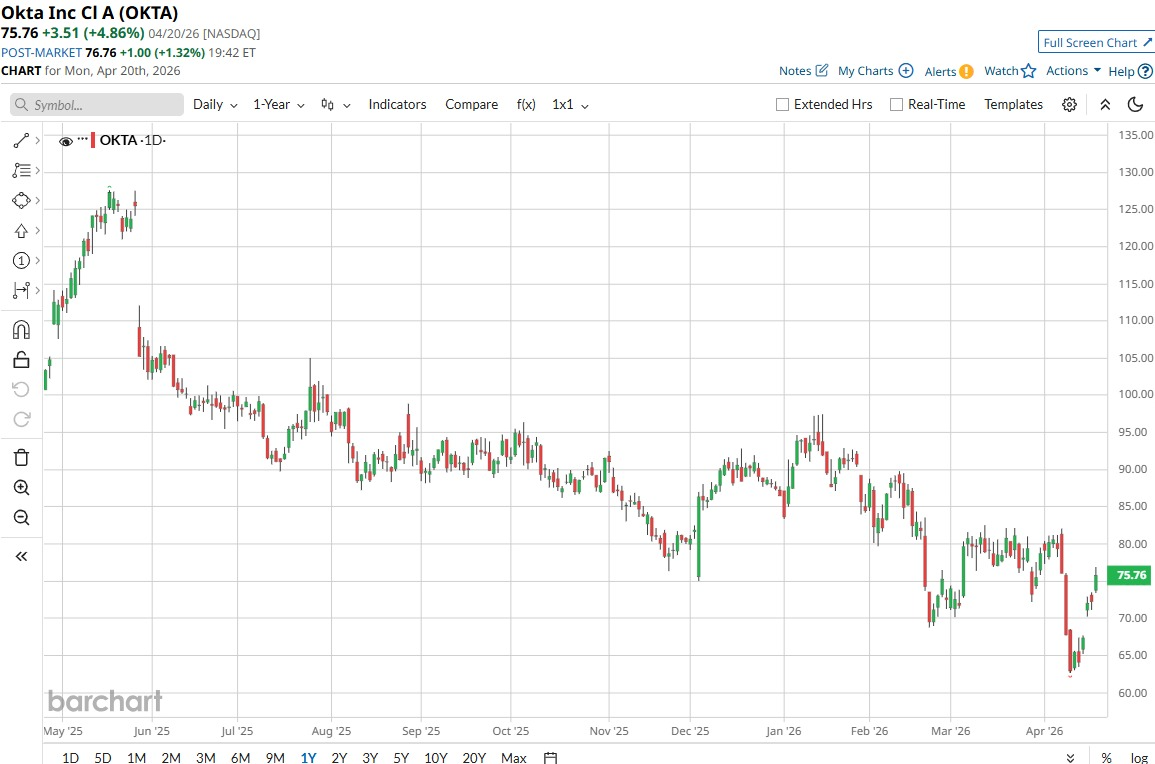
Task: Select the 5D range tab
Action: pyautogui.click(x=102, y=757)
